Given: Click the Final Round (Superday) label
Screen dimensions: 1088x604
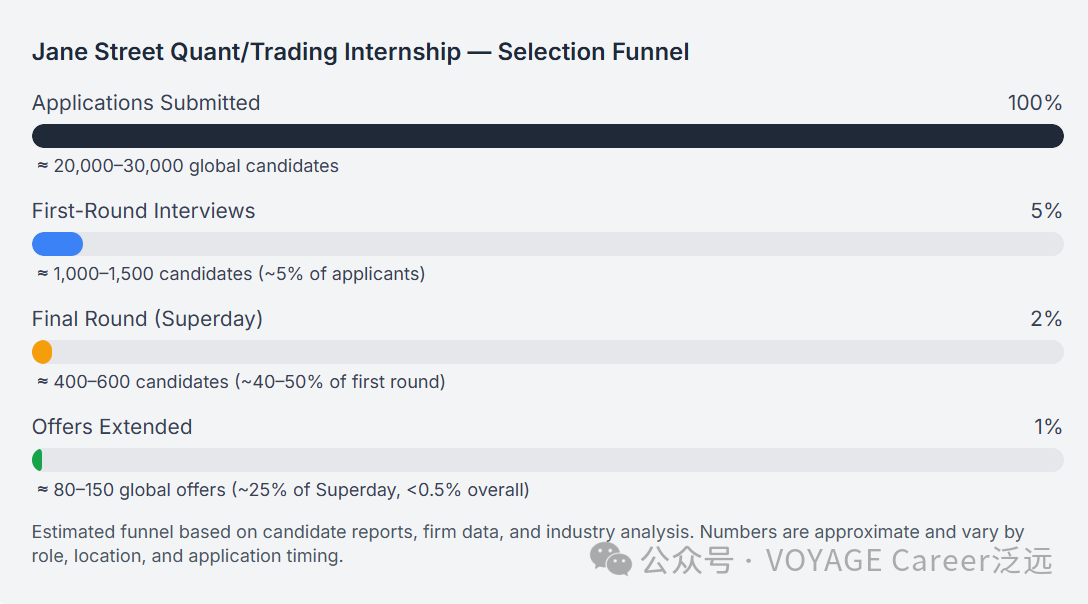Looking at the screenshot, I should point(147,319).
